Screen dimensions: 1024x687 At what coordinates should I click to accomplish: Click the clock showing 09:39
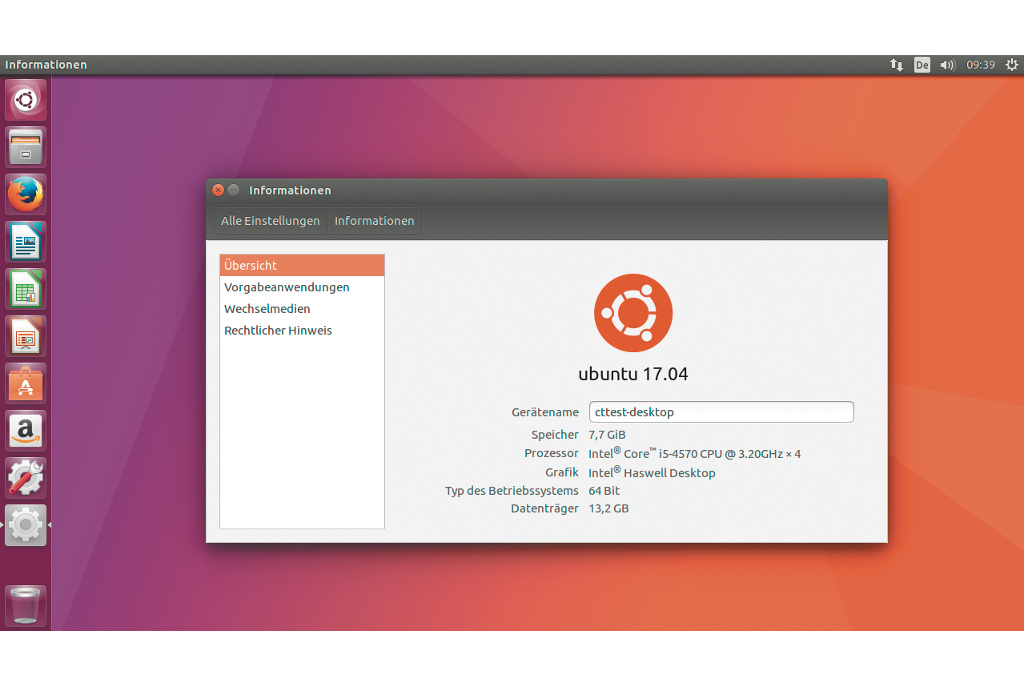pos(980,65)
